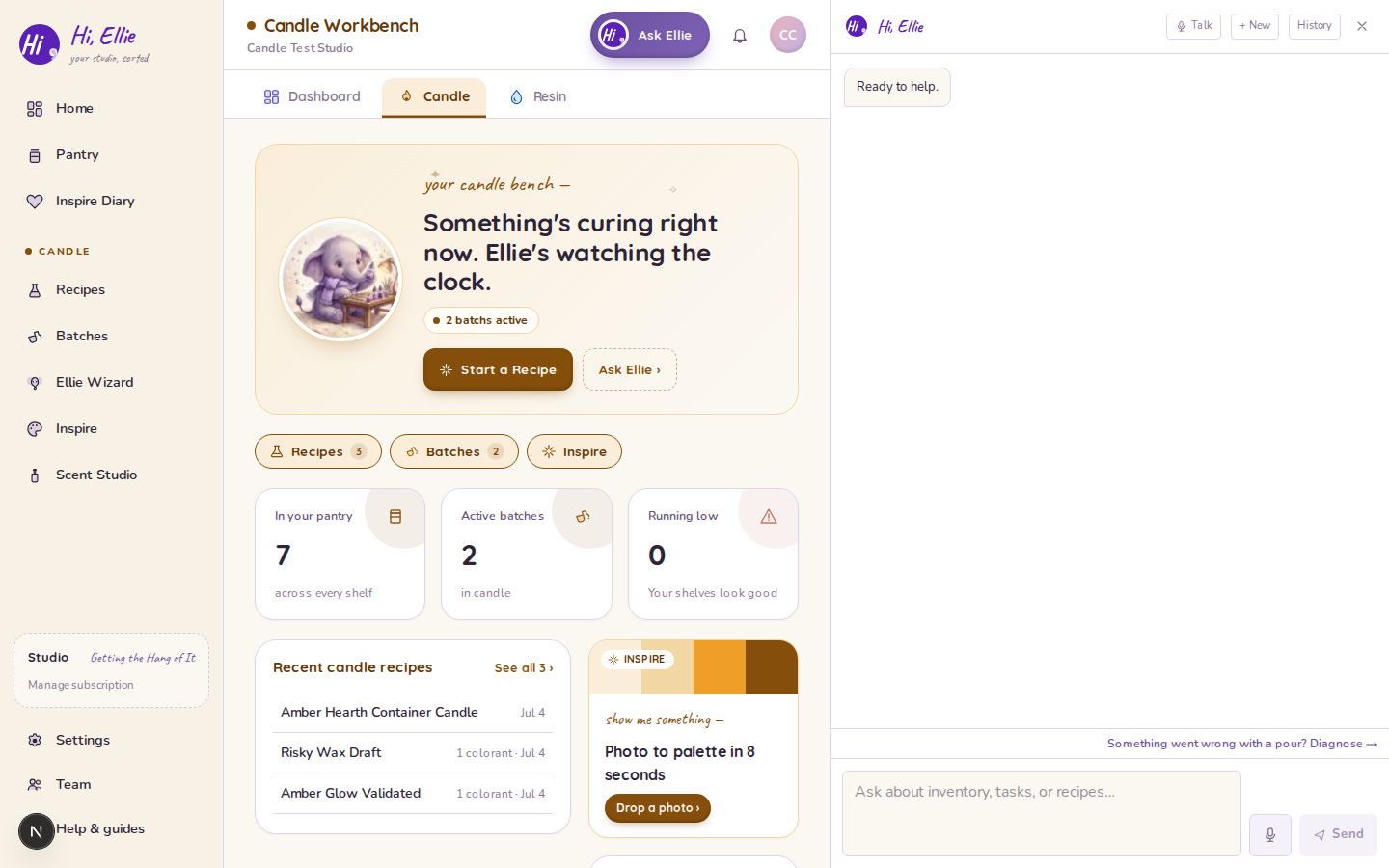
Task: Click the Running low warning icon
Action: pyautogui.click(x=769, y=517)
